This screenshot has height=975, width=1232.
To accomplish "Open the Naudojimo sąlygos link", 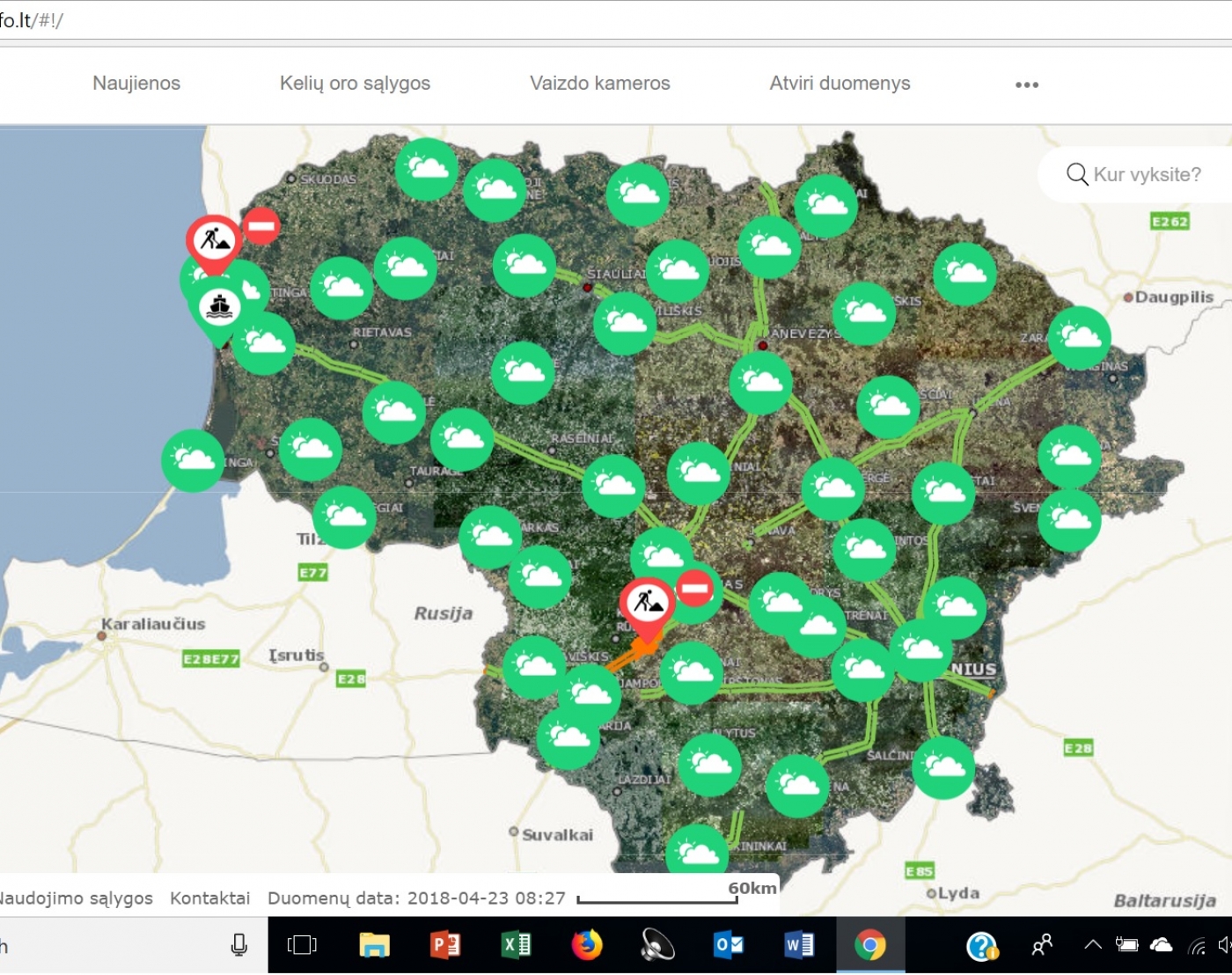I will (x=75, y=898).
